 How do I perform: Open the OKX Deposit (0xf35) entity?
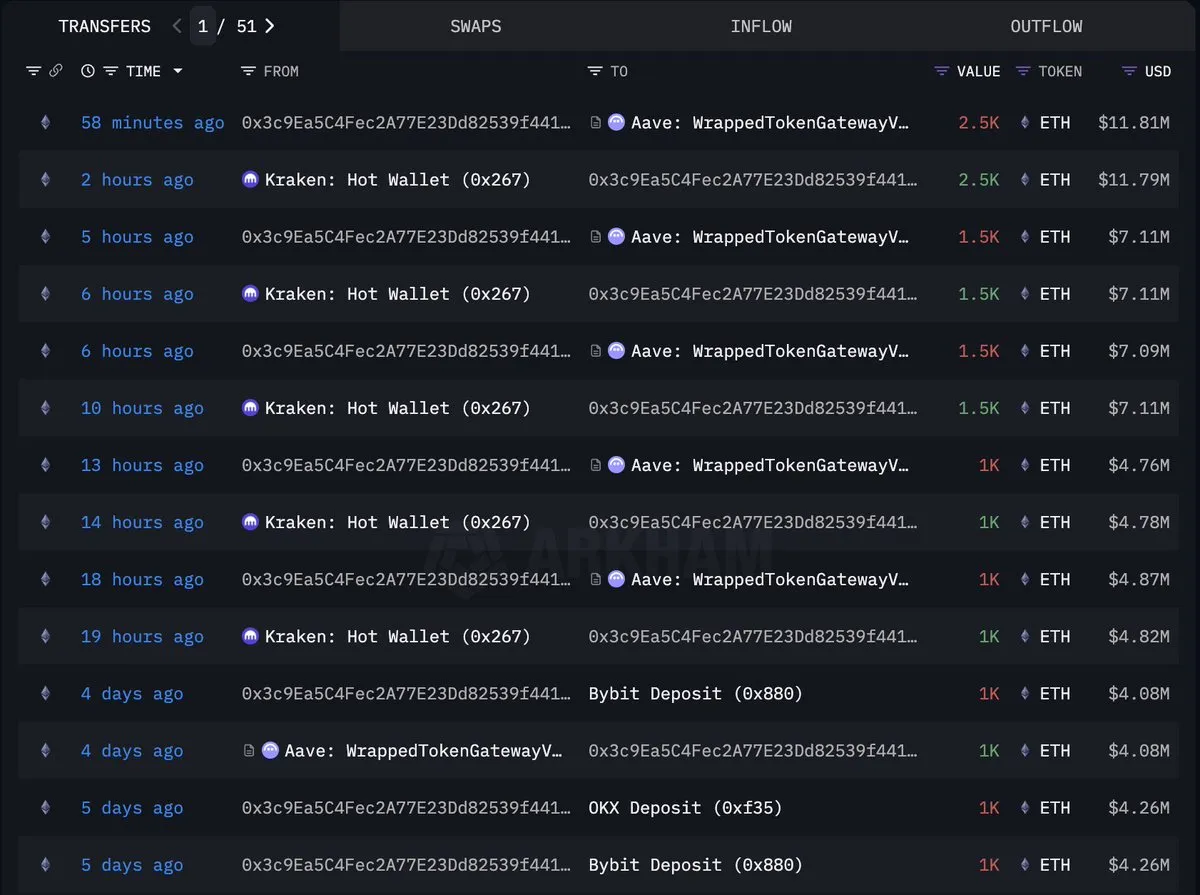685,807
